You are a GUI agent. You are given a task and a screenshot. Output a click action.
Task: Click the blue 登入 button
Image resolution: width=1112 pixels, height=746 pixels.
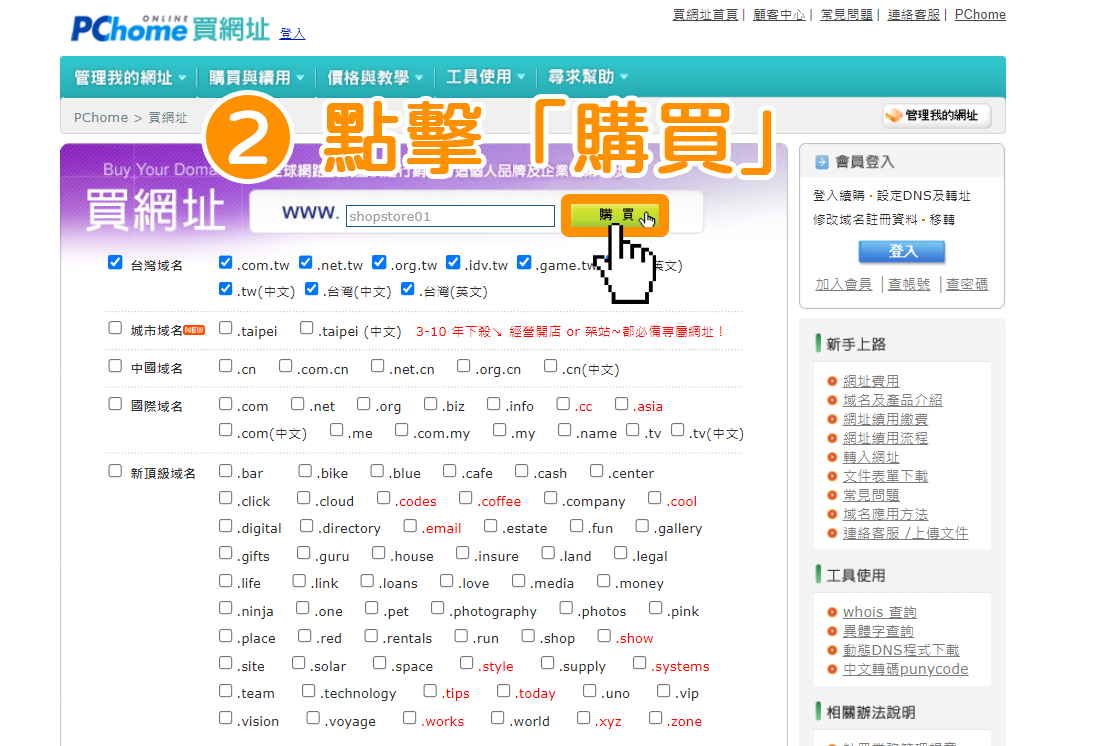pos(901,251)
